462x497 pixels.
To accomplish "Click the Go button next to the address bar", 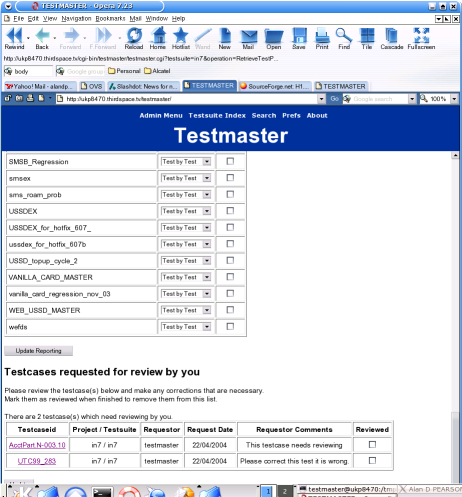I will click(334, 99).
